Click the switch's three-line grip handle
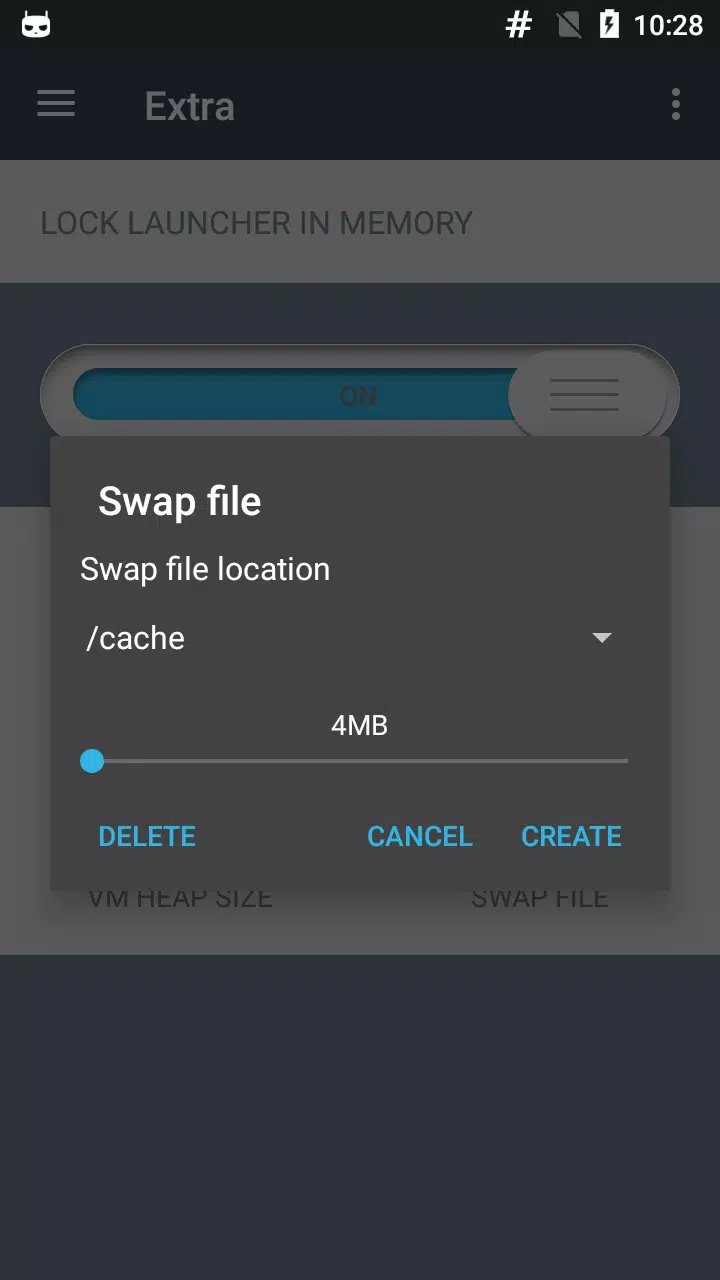 click(585, 395)
